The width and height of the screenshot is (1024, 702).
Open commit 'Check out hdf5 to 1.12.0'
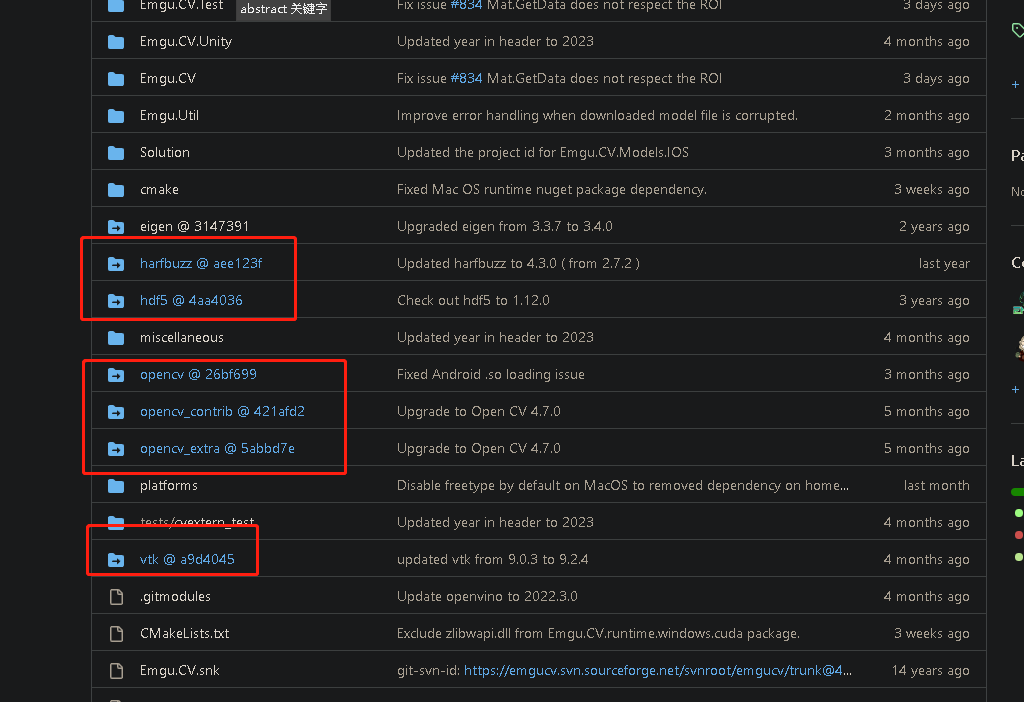(x=473, y=300)
